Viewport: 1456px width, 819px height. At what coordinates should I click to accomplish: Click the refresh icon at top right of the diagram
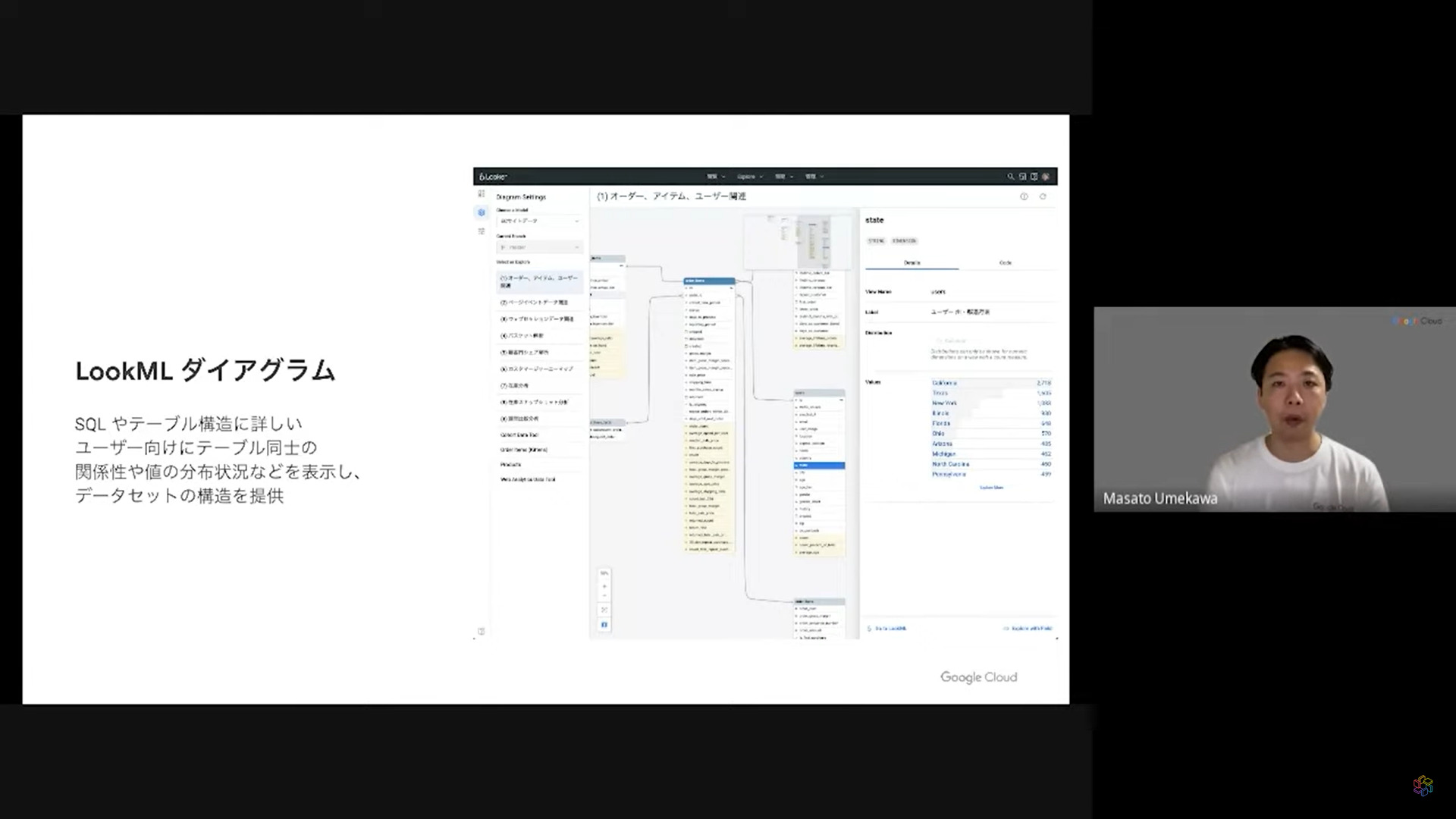click(x=1044, y=196)
